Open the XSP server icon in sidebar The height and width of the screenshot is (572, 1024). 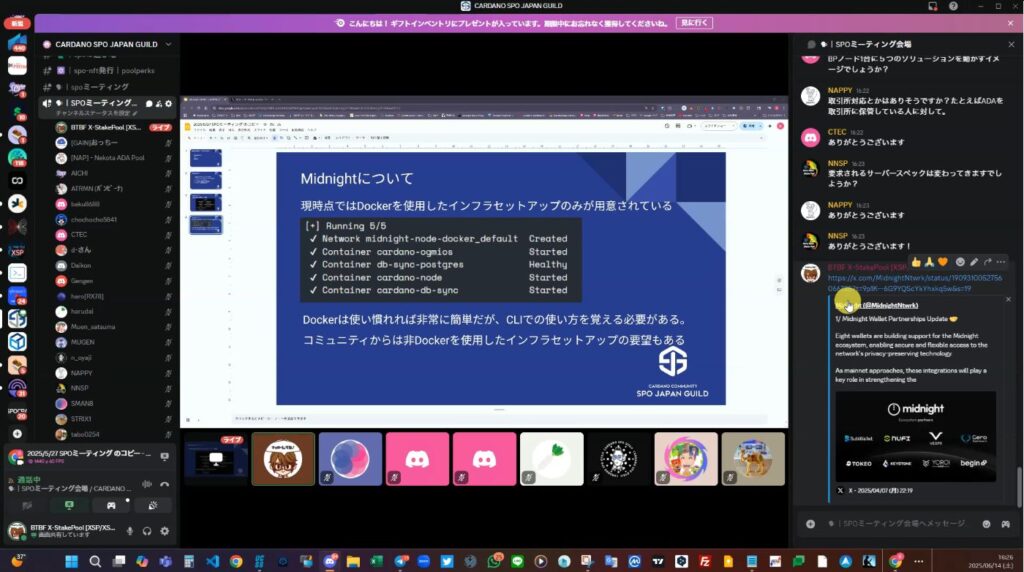[17, 251]
